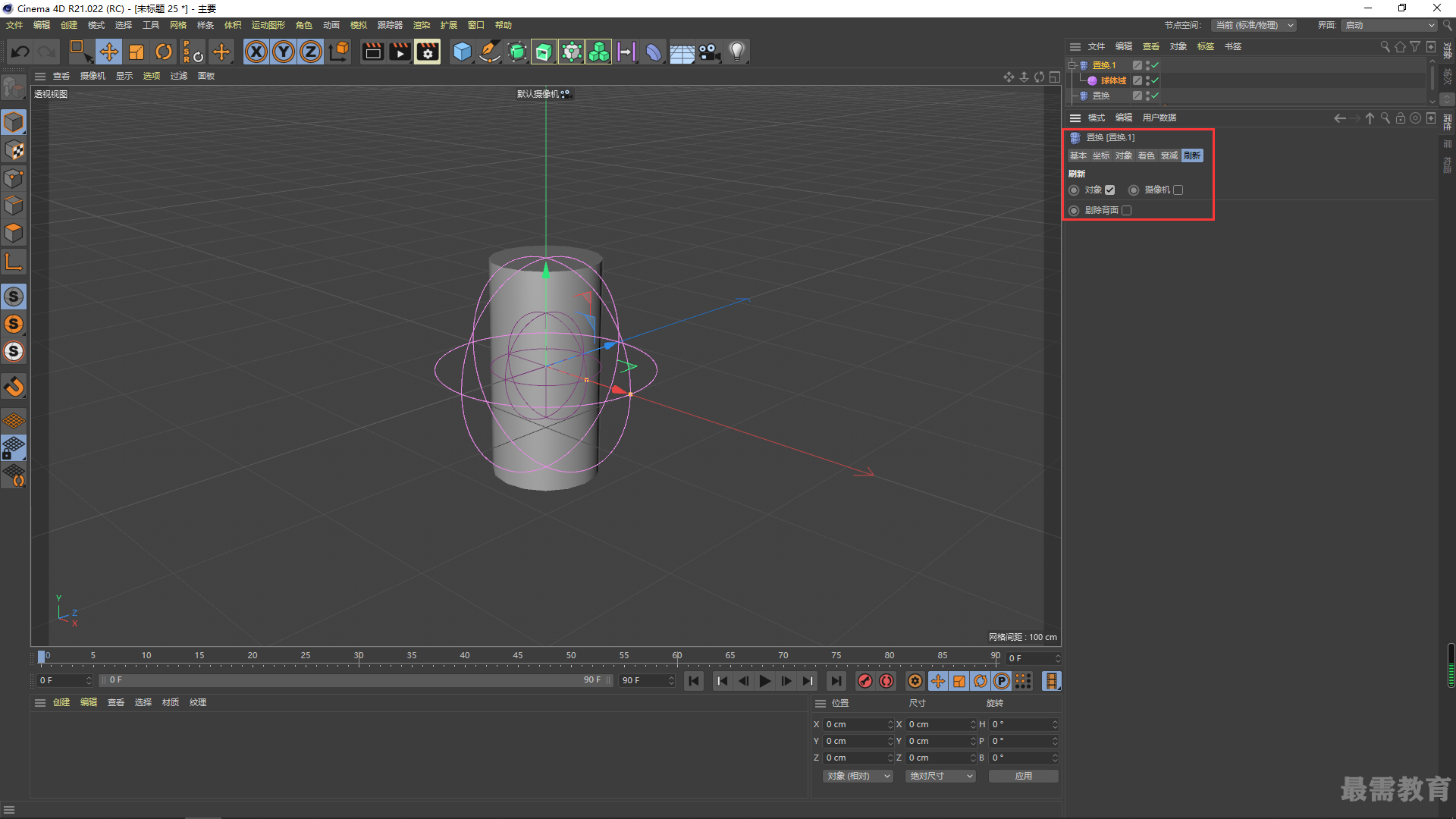Open the viewport 摄像机 menu
Viewport: 1456px width, 819px height.
click(x=93, y=76)
